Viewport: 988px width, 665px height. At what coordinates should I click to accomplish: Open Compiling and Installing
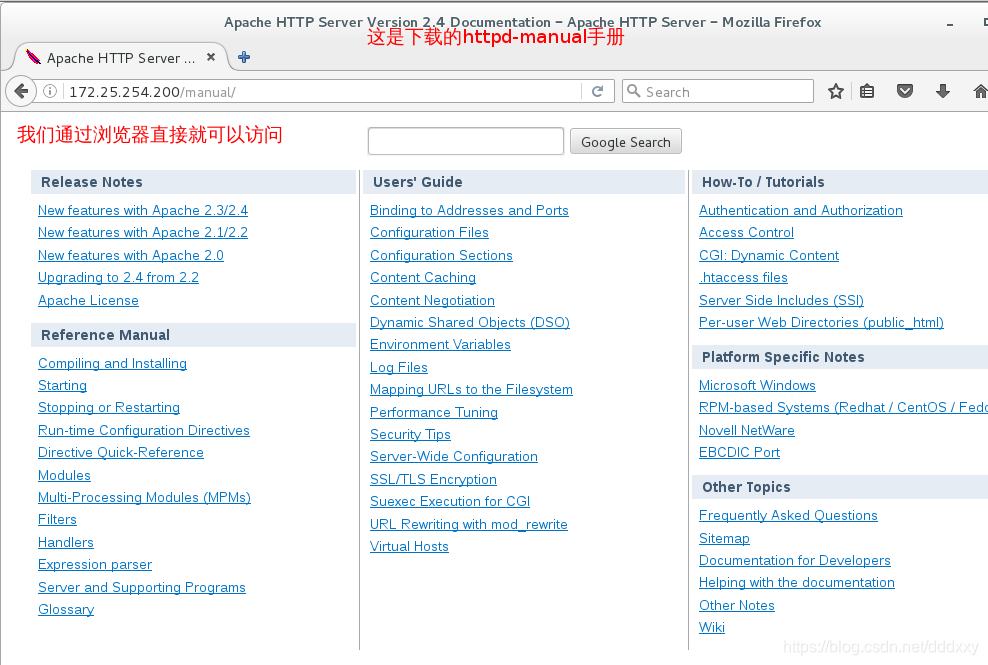(x=112, y=363)
